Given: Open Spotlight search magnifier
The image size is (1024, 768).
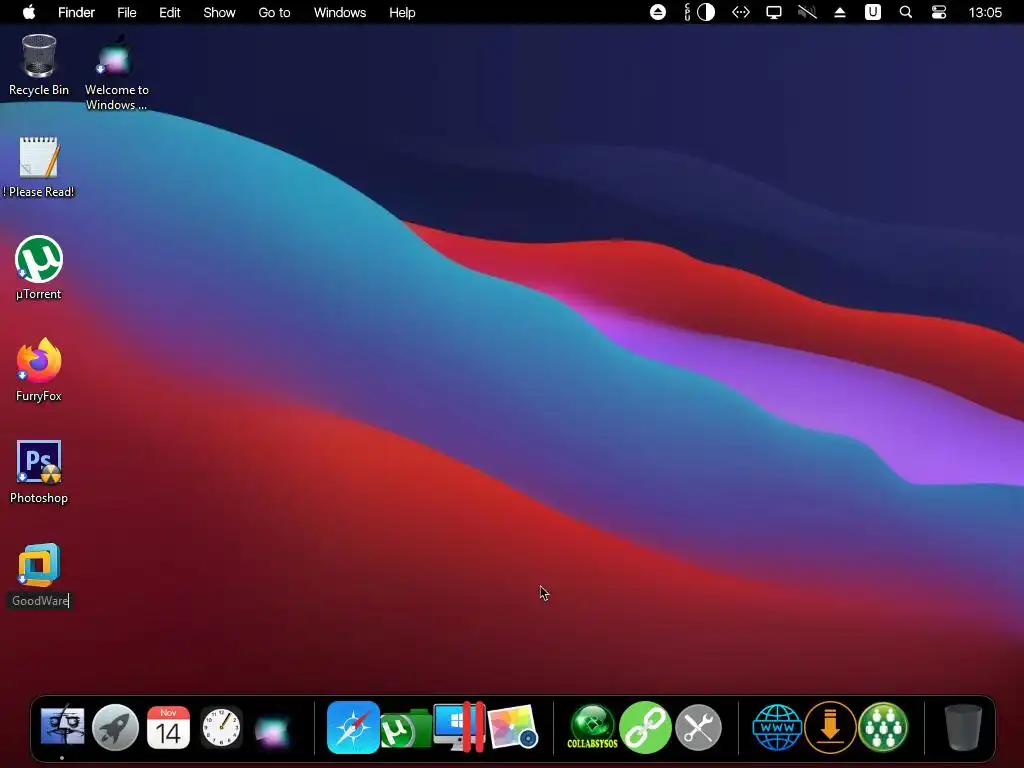Looking at the screenshot, I should tap(906, 12).
